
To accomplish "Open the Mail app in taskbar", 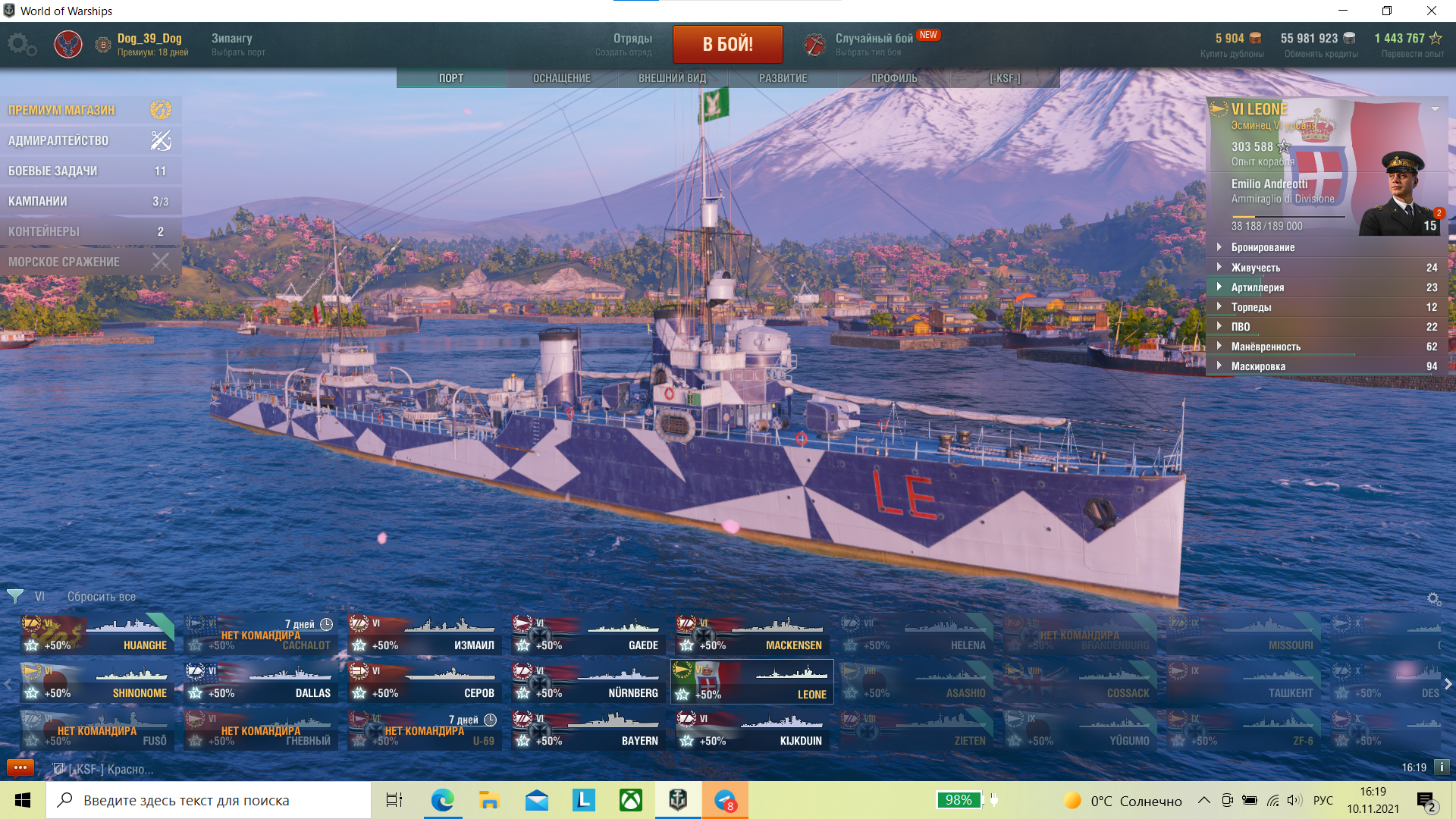I will click(x=537, y=800).
